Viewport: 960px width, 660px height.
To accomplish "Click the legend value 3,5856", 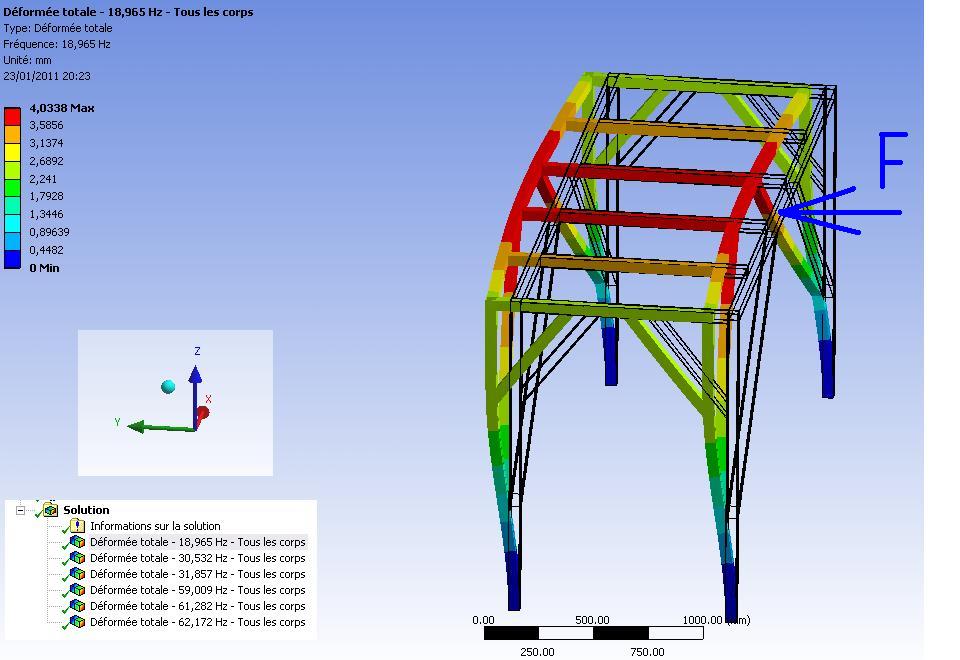I will [x=47, y=125].
